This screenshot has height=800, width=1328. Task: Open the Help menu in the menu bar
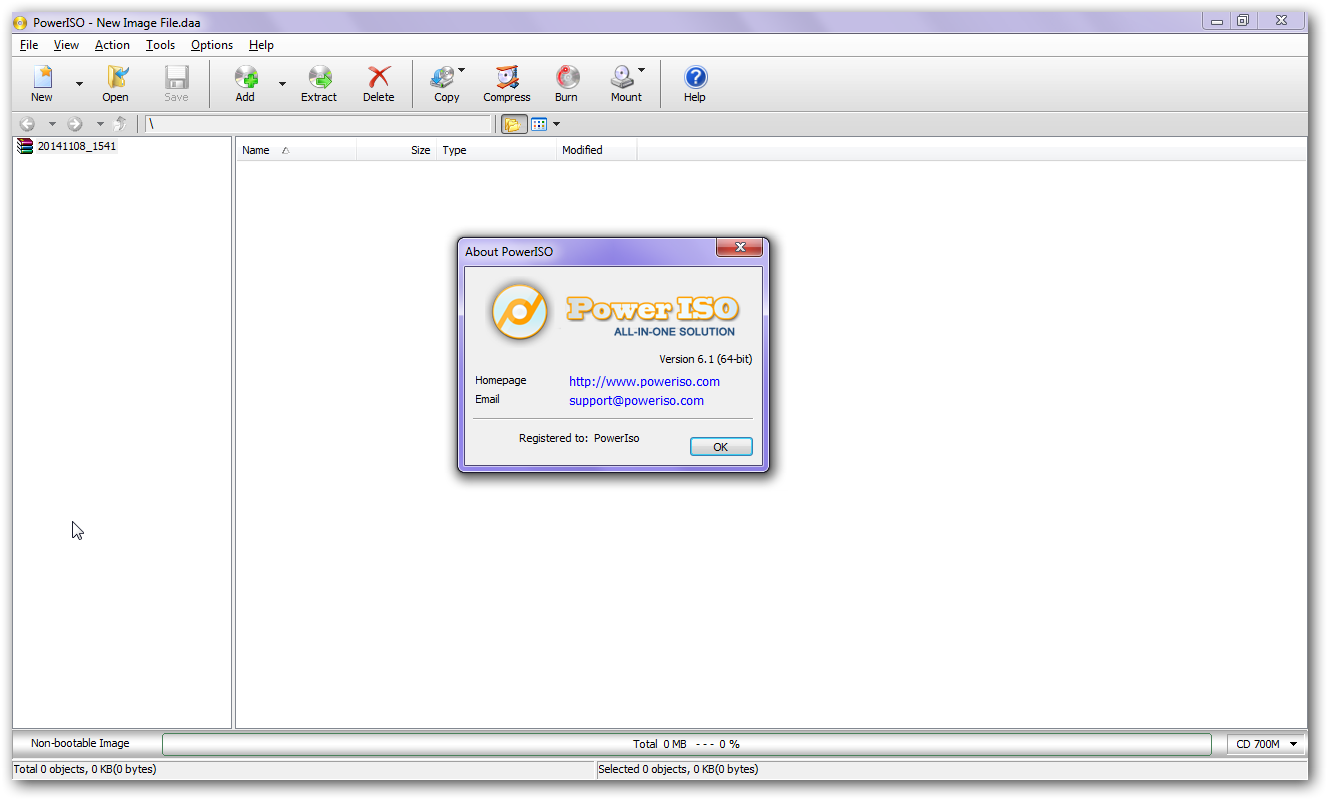pos(261,45)
